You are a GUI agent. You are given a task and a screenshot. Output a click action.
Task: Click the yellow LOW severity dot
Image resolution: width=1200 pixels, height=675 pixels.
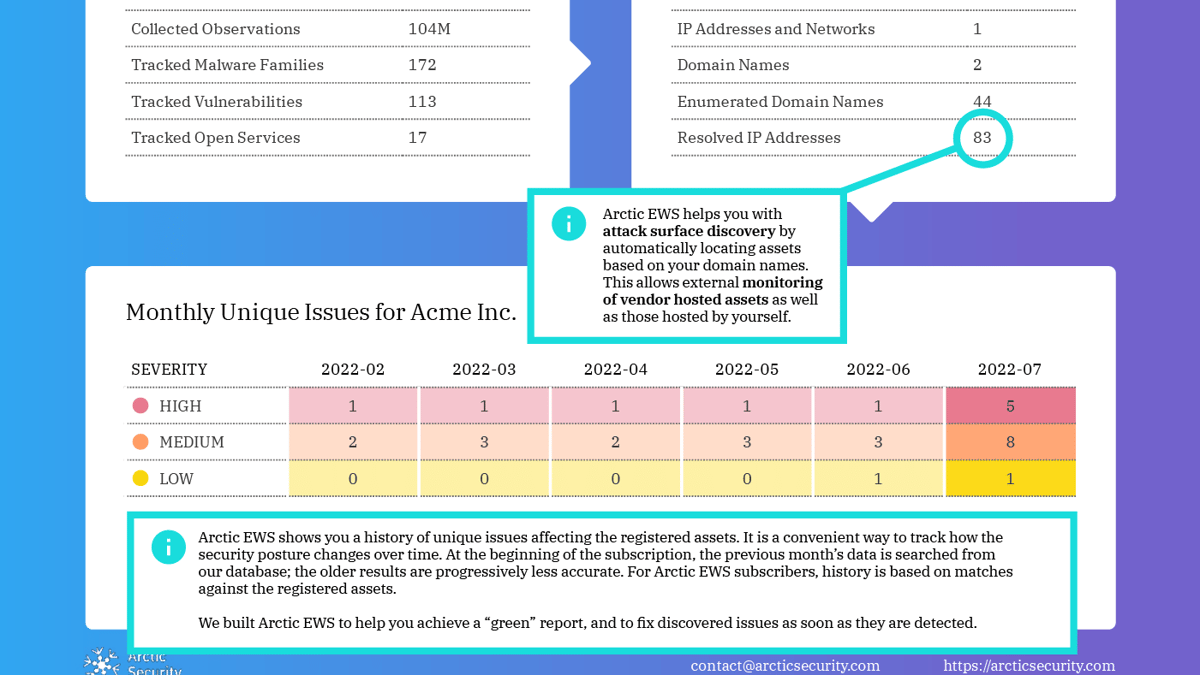click(140, 479)
